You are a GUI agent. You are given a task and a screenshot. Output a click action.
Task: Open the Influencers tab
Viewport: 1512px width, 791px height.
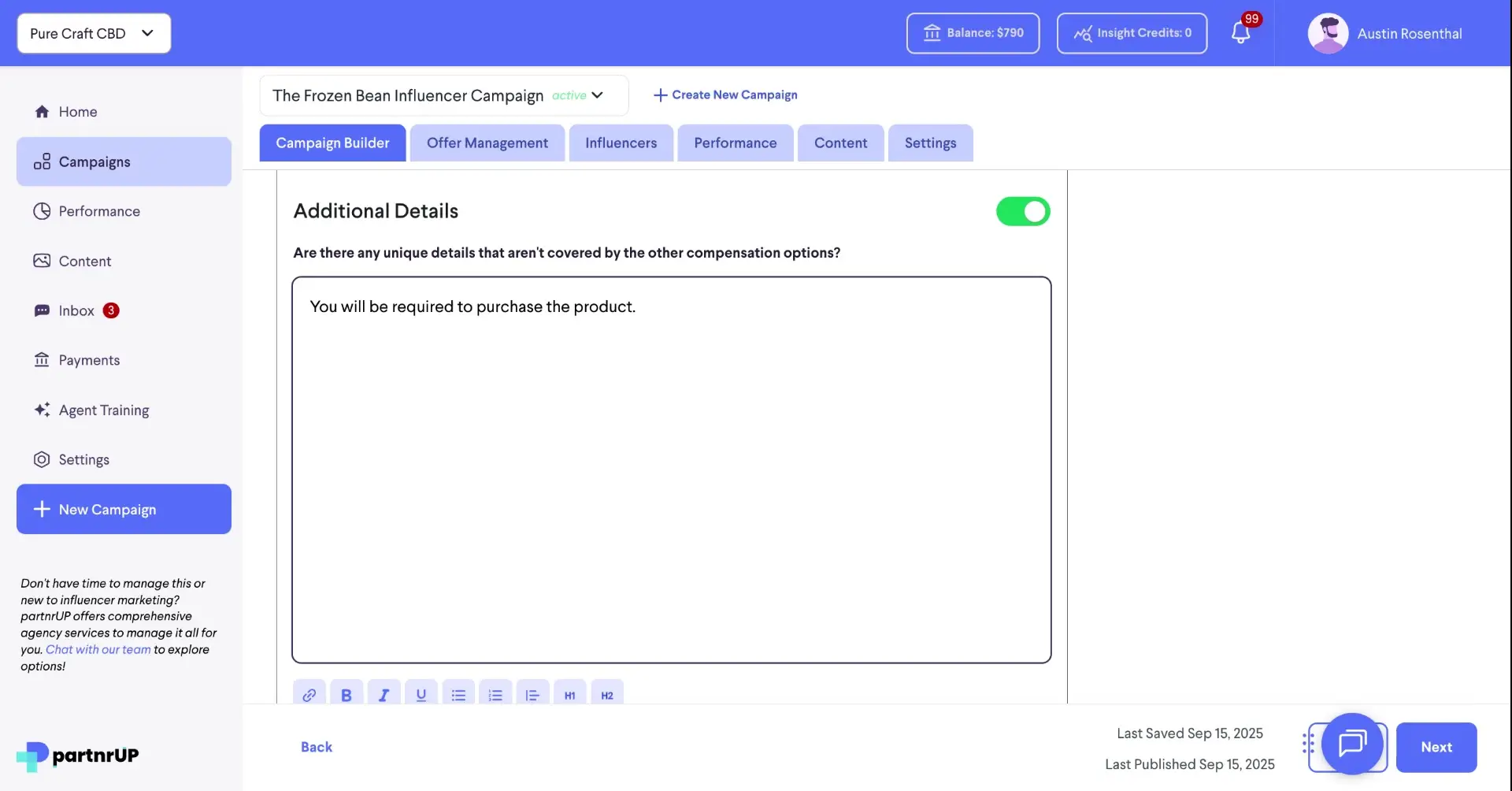(621, 143)
